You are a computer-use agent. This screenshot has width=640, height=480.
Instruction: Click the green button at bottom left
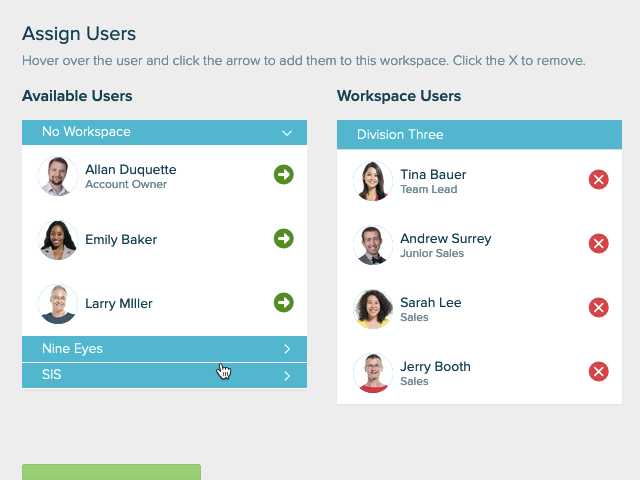[111, 472]
